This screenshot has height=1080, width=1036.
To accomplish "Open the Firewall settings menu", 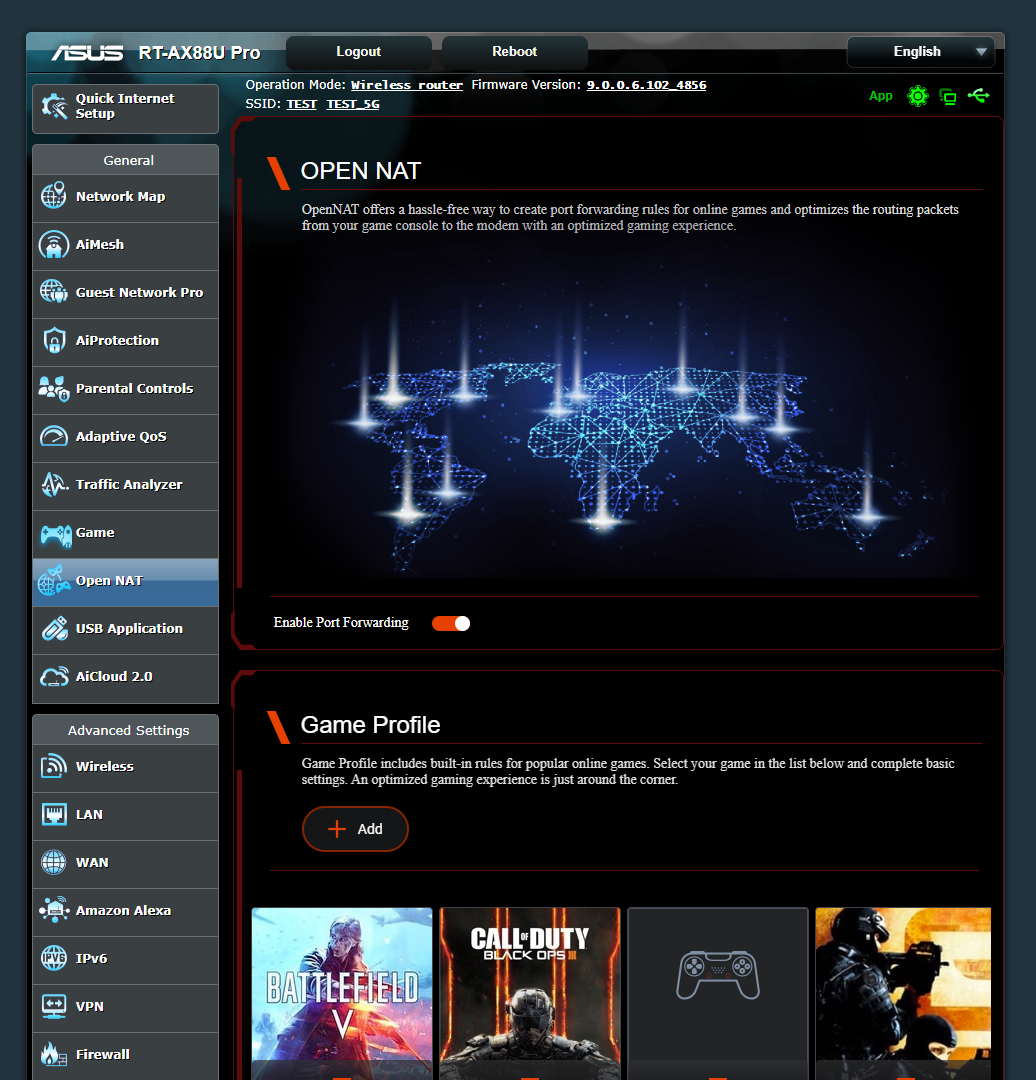I will tap(125, 1056).
